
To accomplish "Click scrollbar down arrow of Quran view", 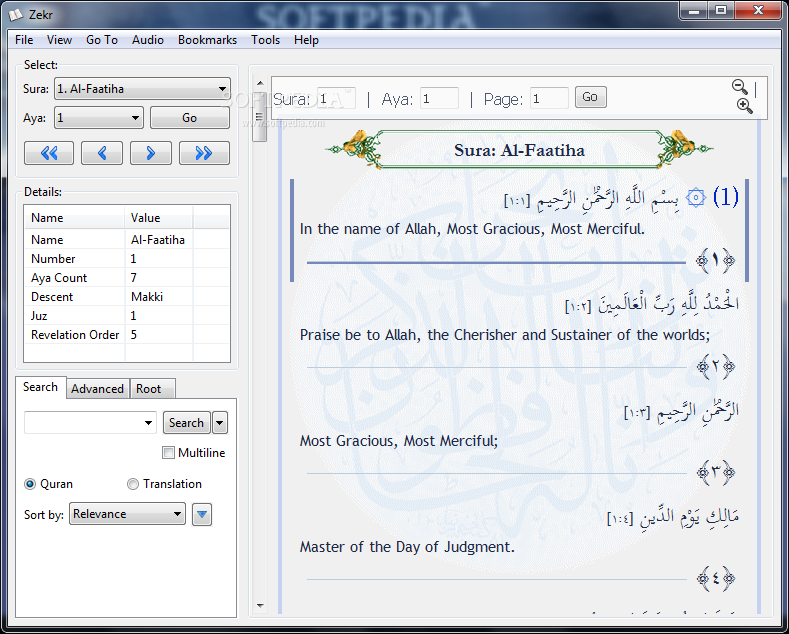I will [260, 605].
